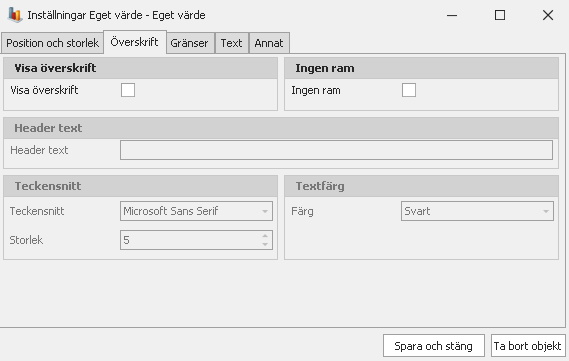
Task: Maximize the settings window
Action: coord(500,15)
